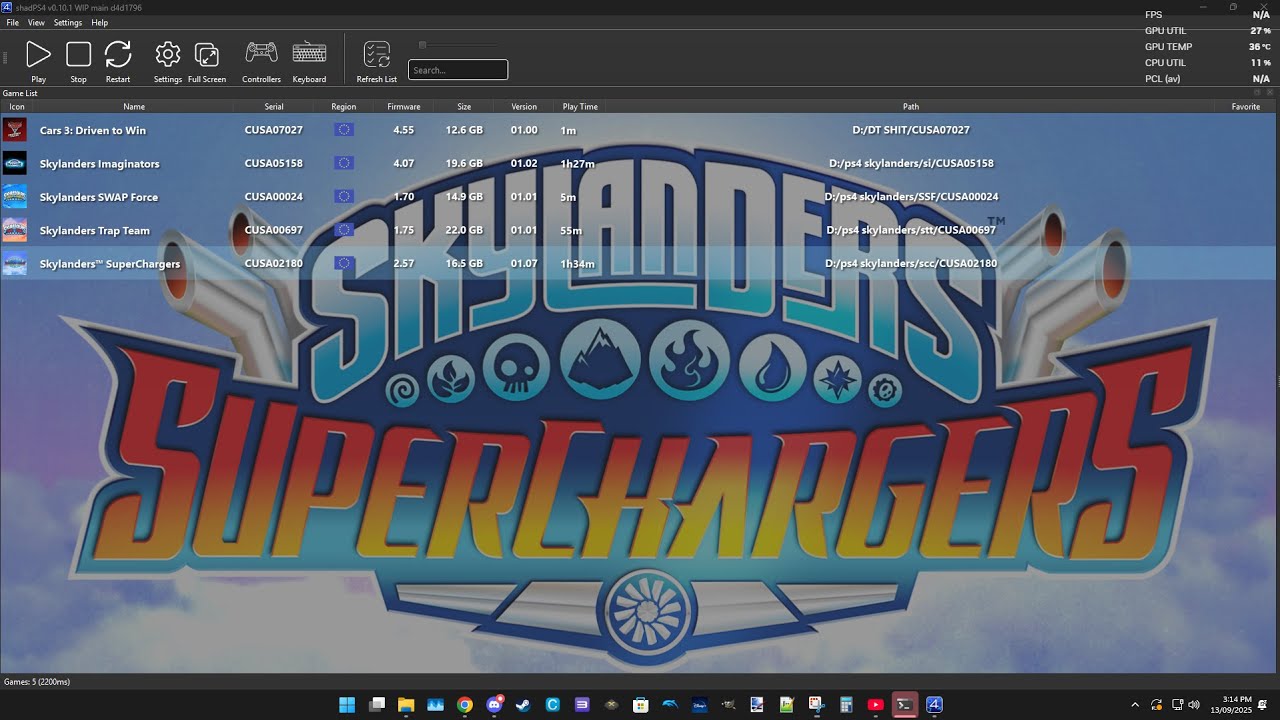This screenshot has width=1280, height=720.
Task: Open the notifications bell in tray
Action: pyautogui.click(x=1263, y=705)
